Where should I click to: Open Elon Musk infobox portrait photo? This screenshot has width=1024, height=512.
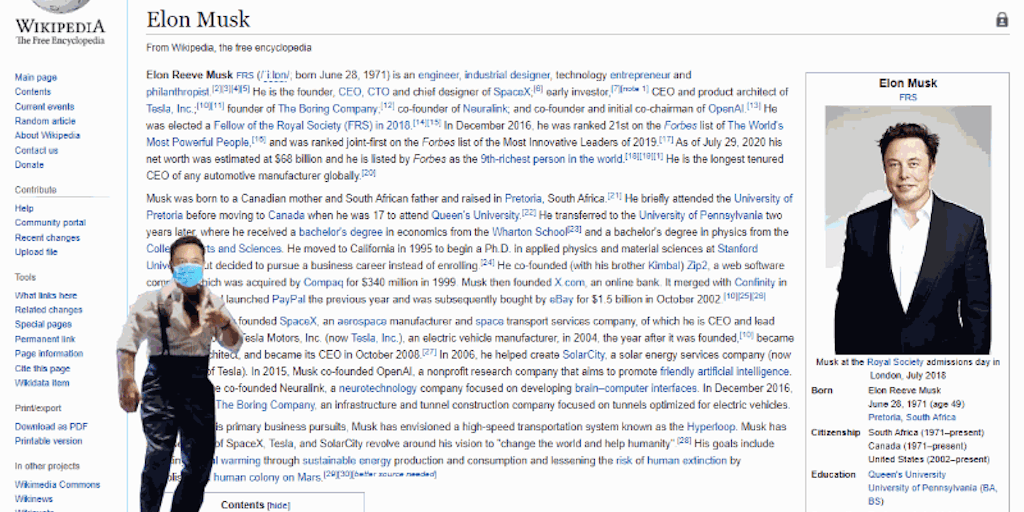[908, 230]
